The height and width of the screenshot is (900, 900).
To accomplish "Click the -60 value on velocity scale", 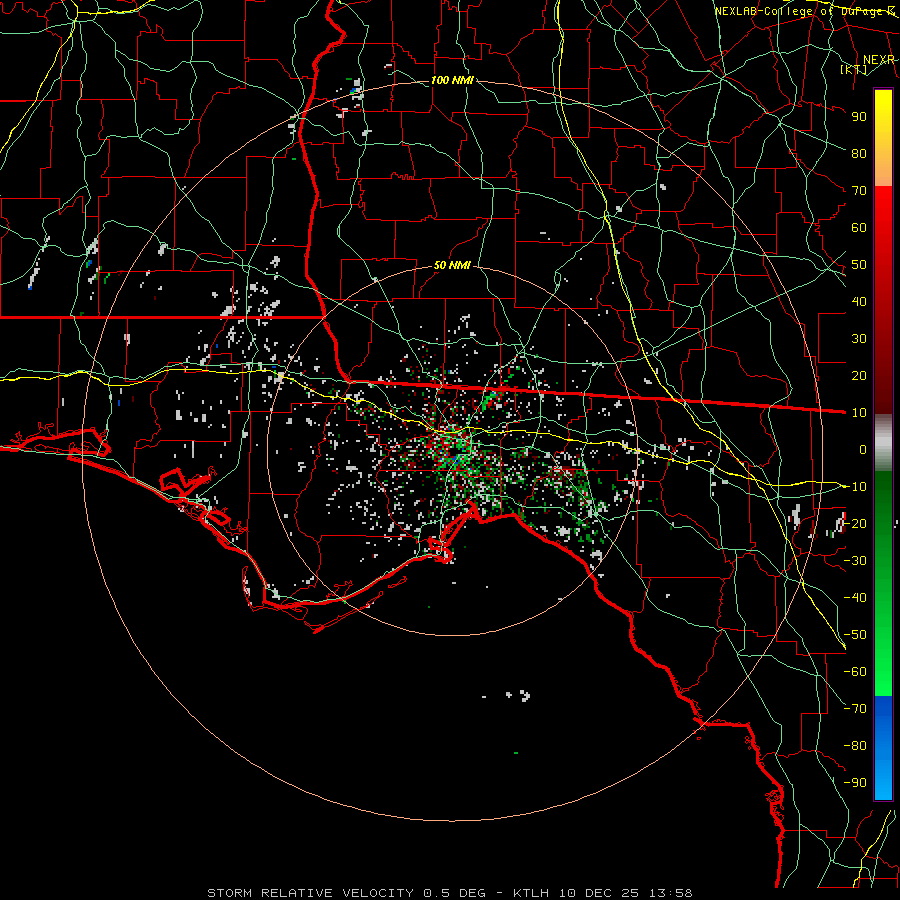I will tap(855, 672).
